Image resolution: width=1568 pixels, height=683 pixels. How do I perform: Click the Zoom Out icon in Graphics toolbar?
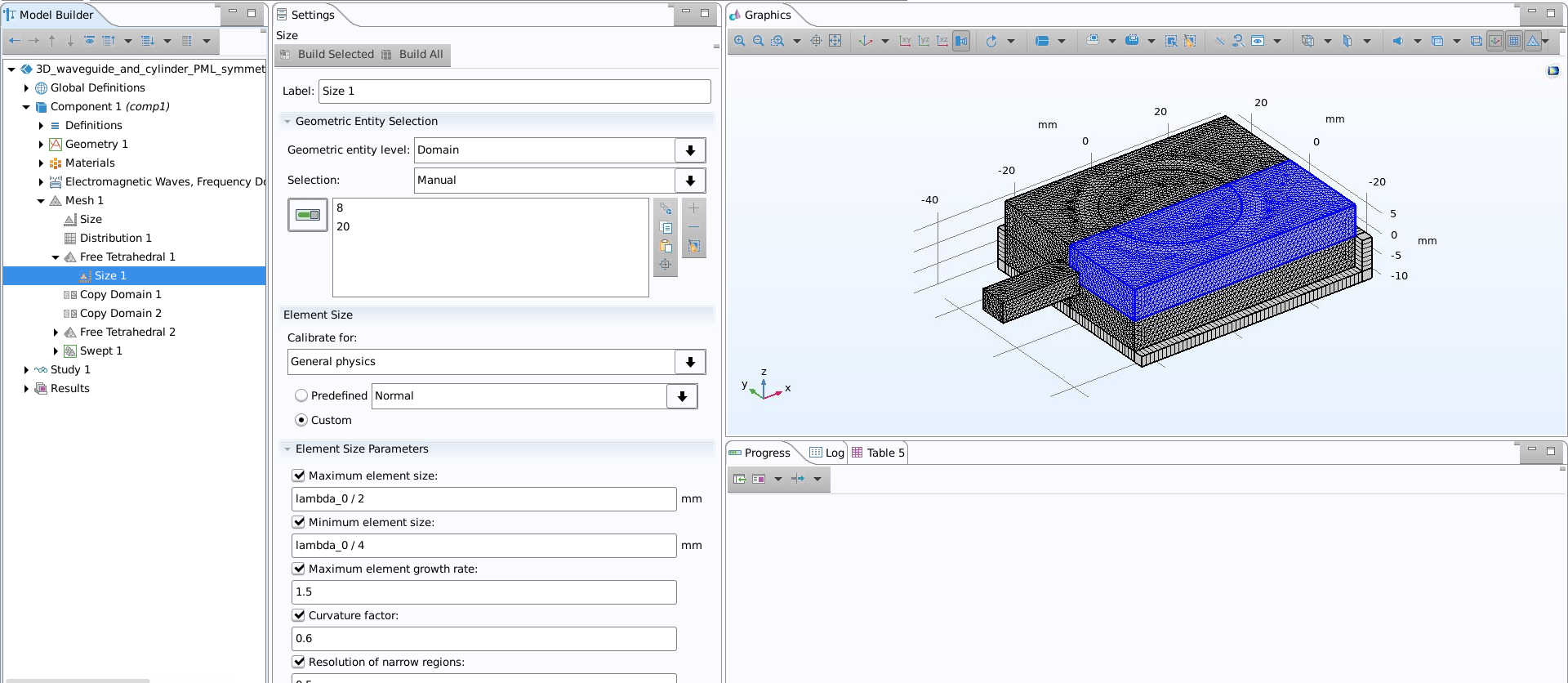(x=758, y=41)
